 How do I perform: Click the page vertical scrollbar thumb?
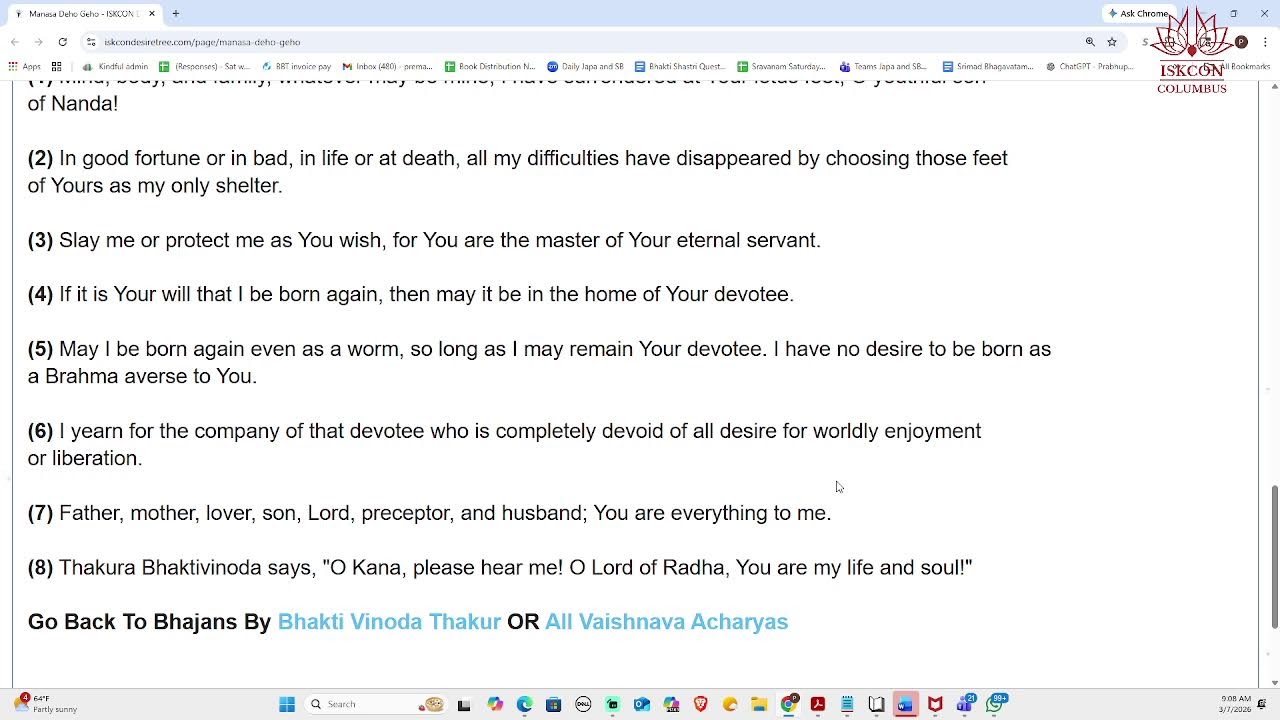pos(1274,557)
